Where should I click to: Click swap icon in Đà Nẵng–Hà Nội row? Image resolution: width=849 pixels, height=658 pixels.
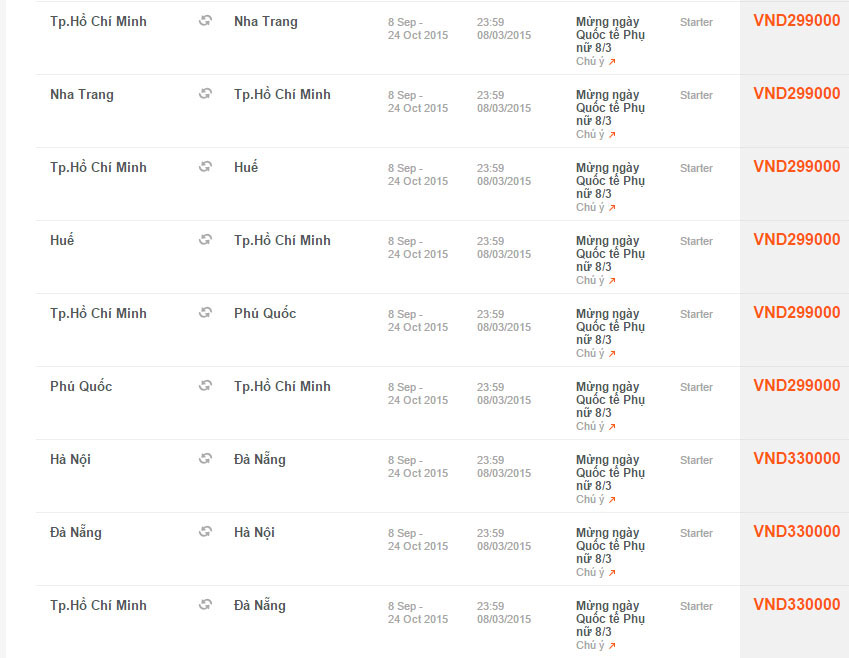coord(205,532)
